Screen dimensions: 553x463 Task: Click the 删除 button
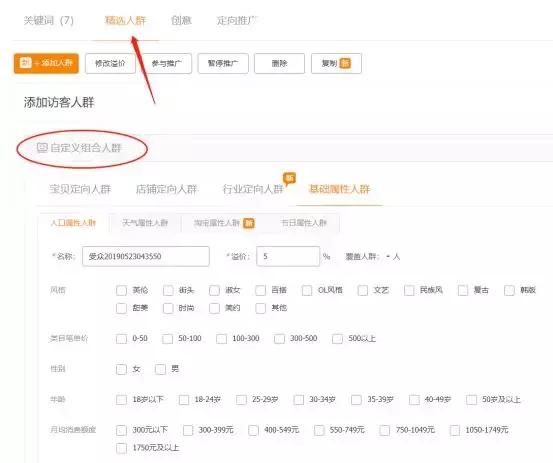pyautogui.click(x=279, y=63)
